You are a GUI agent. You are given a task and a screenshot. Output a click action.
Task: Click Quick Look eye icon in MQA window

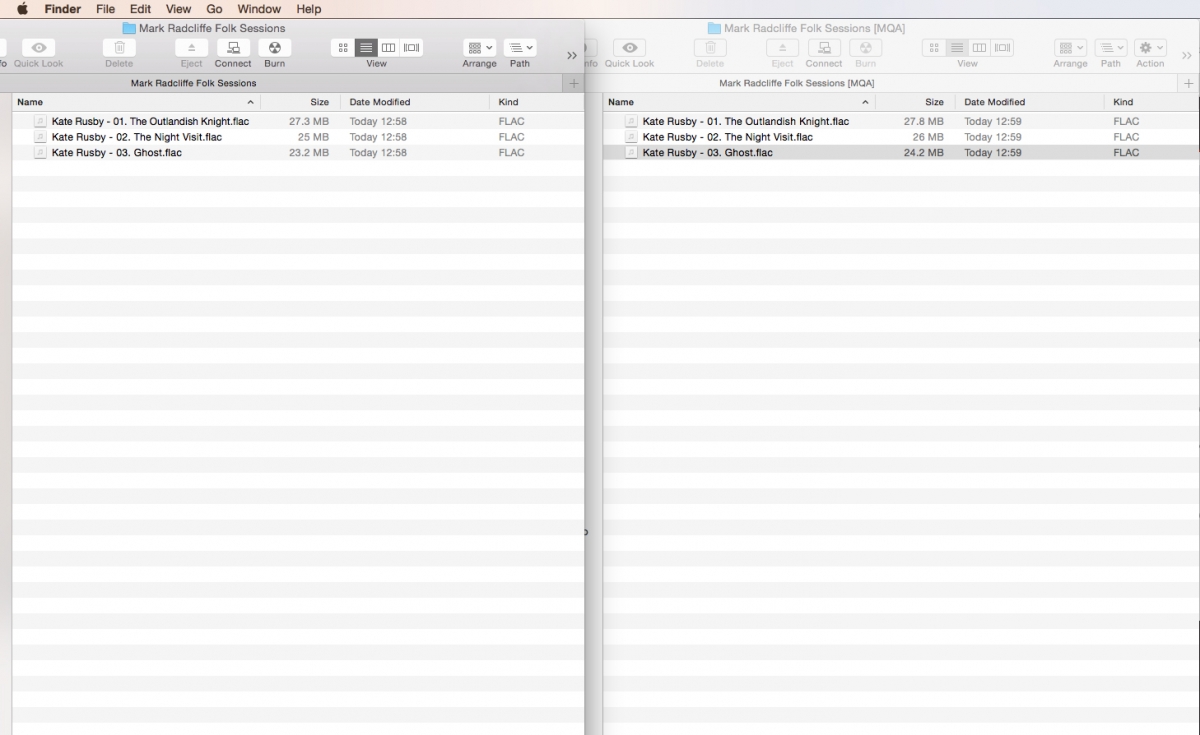(630, 47)
